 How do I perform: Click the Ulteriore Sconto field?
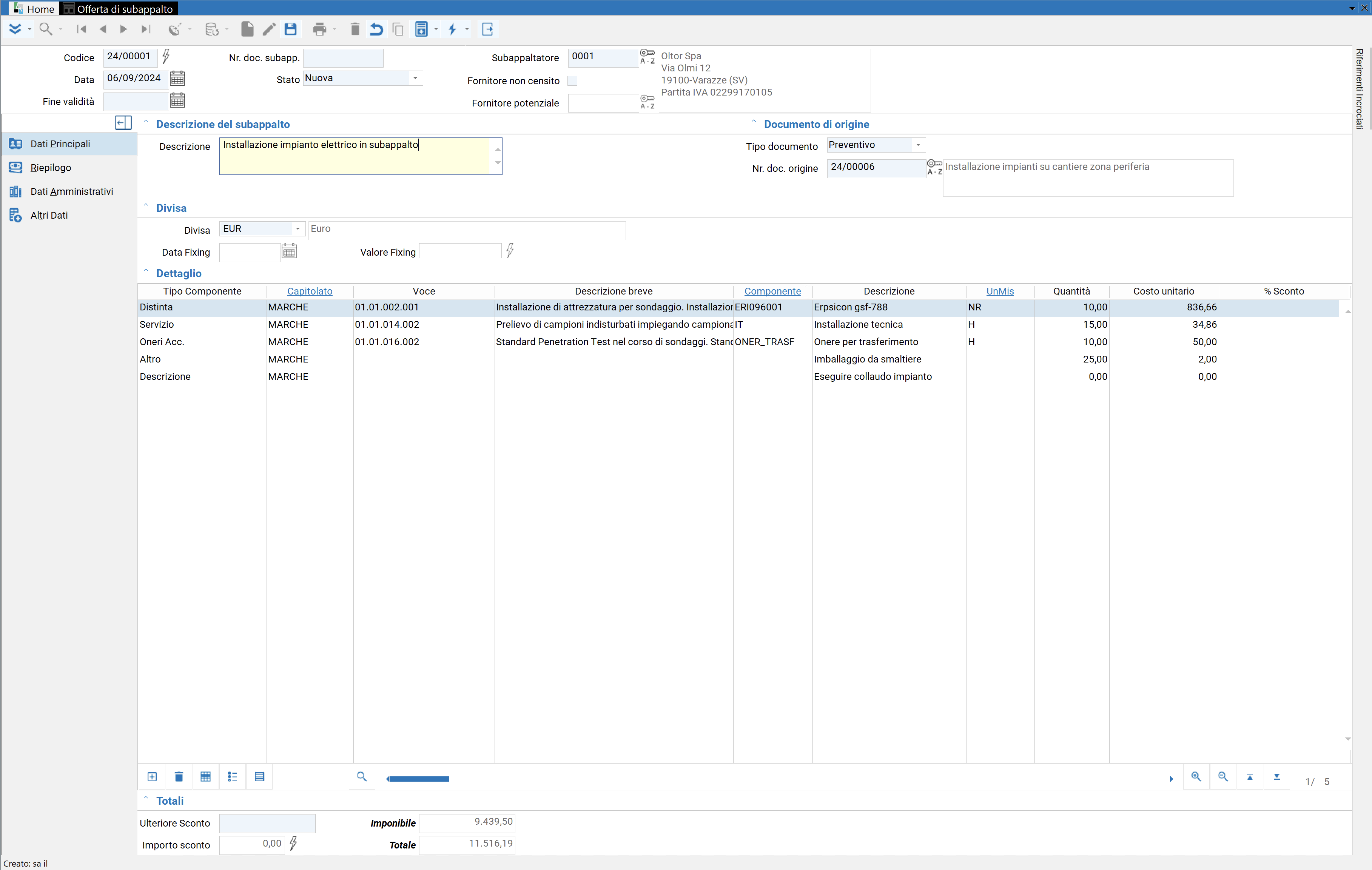[x=267, y=823]
